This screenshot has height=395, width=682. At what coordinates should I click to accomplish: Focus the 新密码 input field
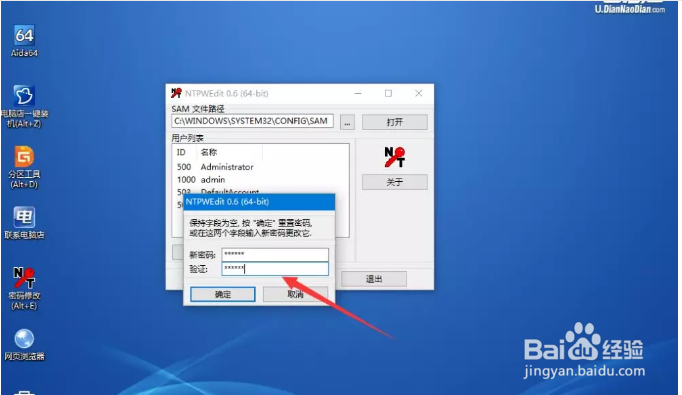(275, 254)
